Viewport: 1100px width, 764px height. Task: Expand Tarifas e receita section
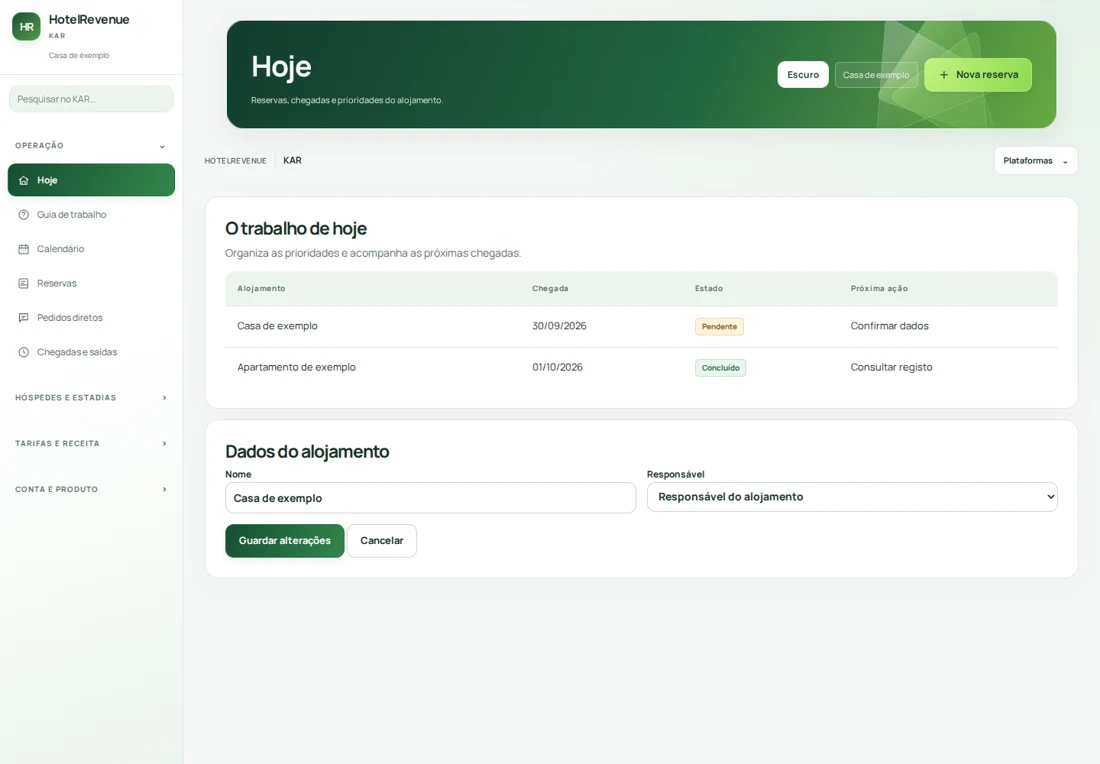point(91,443)
